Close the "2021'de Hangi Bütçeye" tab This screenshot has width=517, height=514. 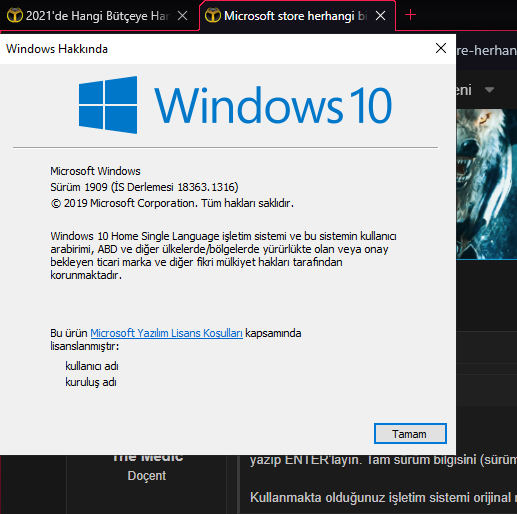click(x=182, y=15)
